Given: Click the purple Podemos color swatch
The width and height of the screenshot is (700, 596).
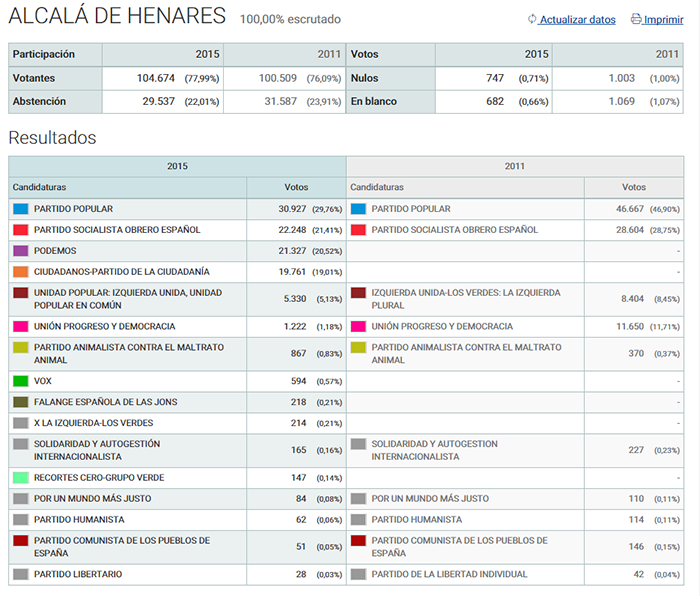Looking at the screenshot, I should [21, 251].
